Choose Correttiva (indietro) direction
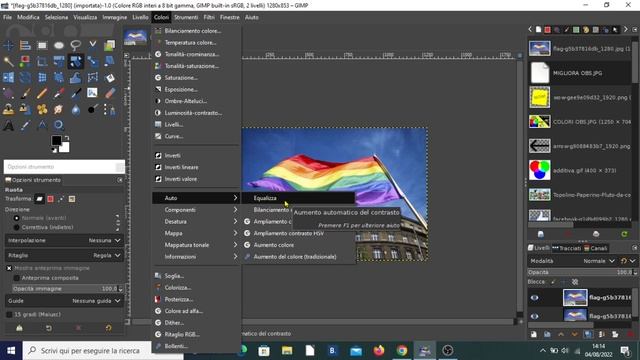The image size is (640, 360). tap(43, 227)
